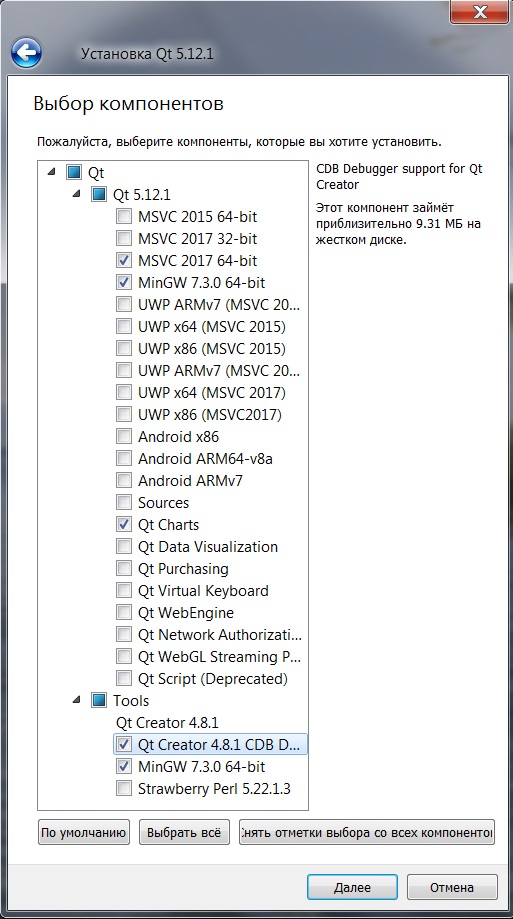This screenshot has width=513, height=919.
Task: Collapse the top-level Qt tree node
Action: tap(52, 172)
